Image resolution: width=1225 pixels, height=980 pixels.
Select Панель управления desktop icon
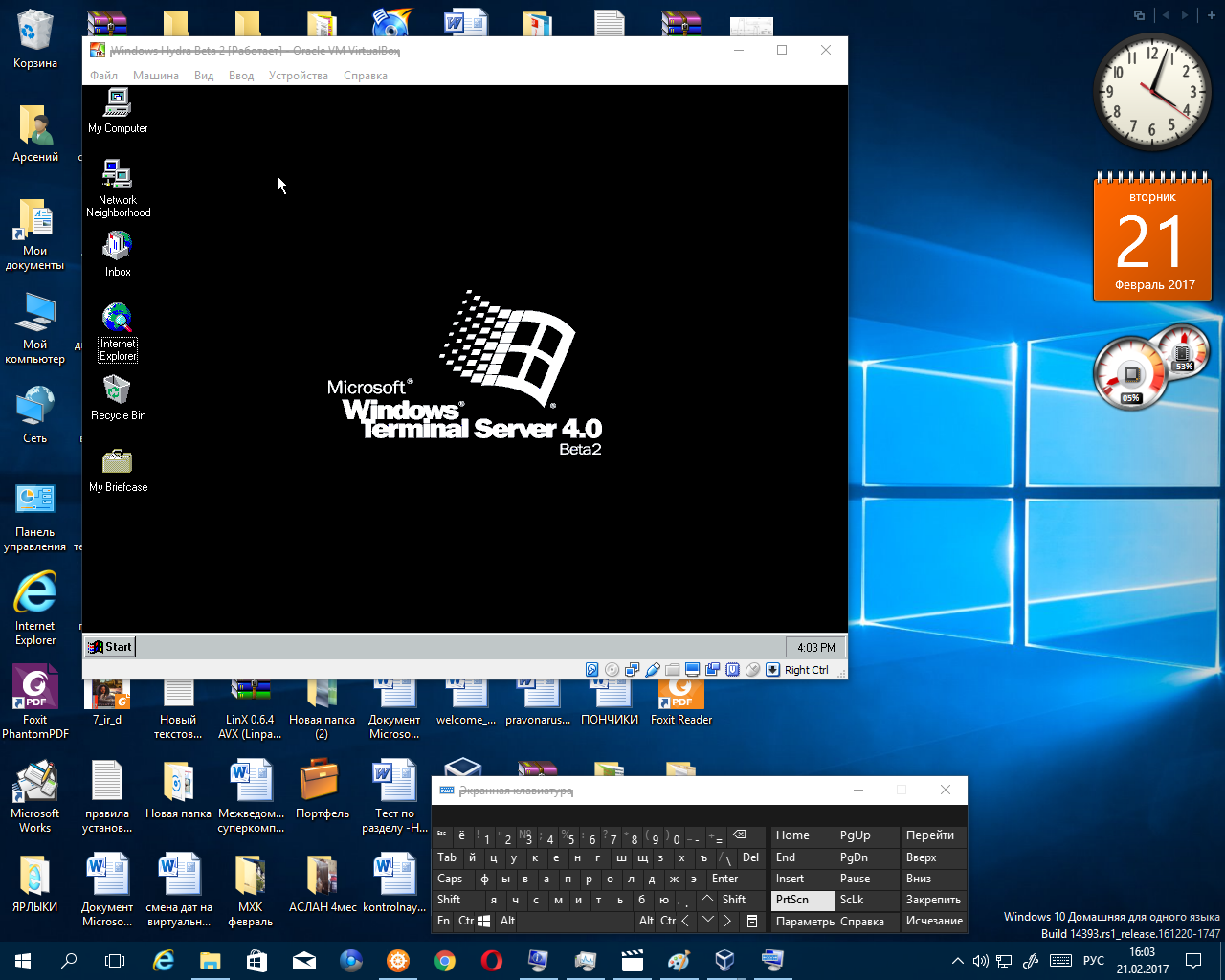tap(35, 518)
